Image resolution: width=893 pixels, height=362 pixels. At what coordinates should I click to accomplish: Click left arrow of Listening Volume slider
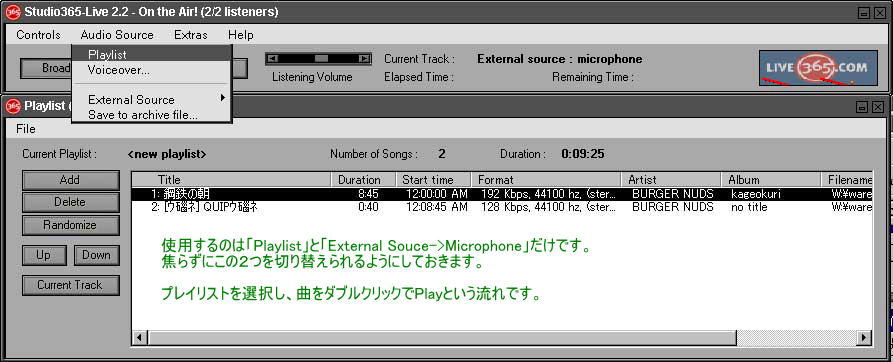[273, 59]
